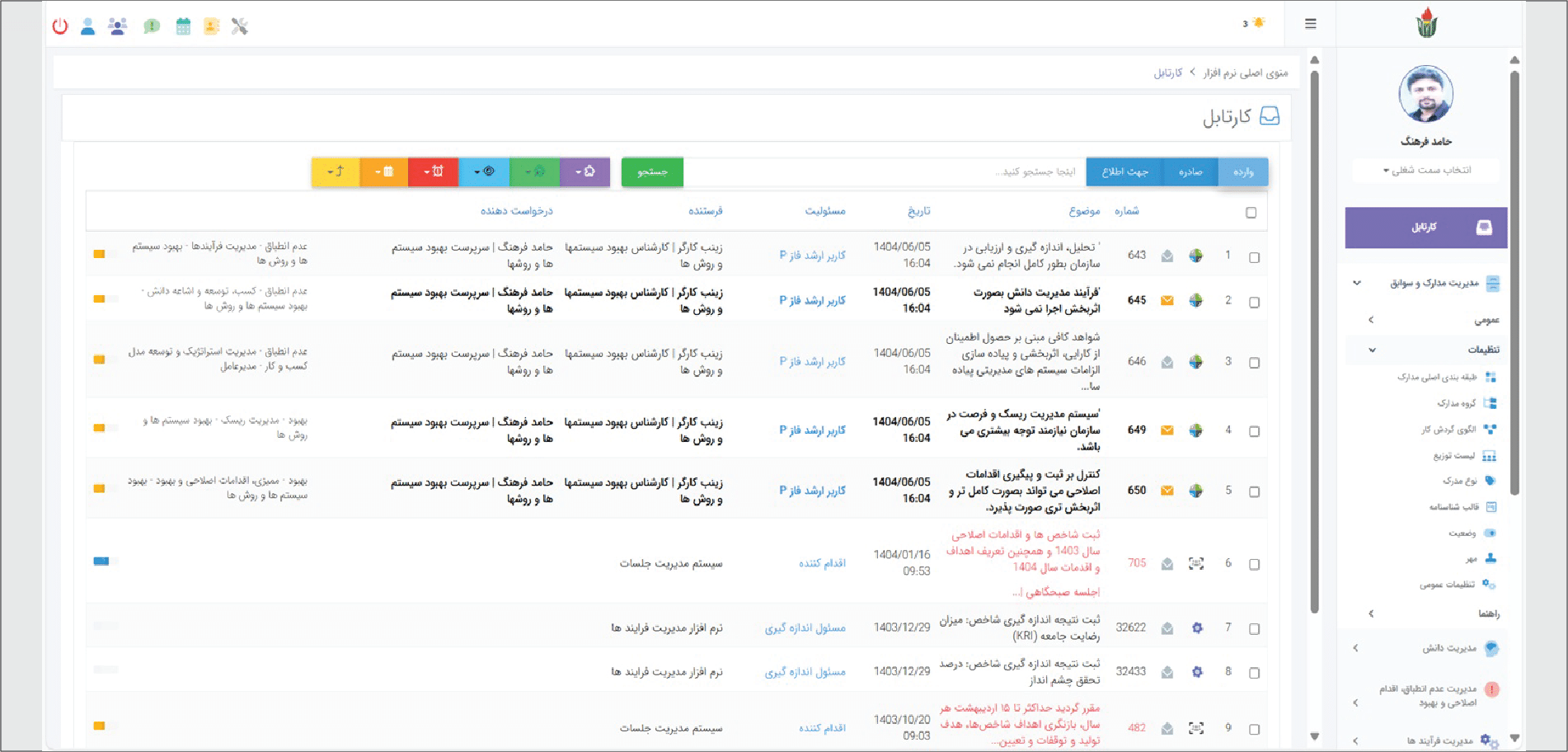Open the calendar icon in top bar
The image size is (1568, 752).
183,26
